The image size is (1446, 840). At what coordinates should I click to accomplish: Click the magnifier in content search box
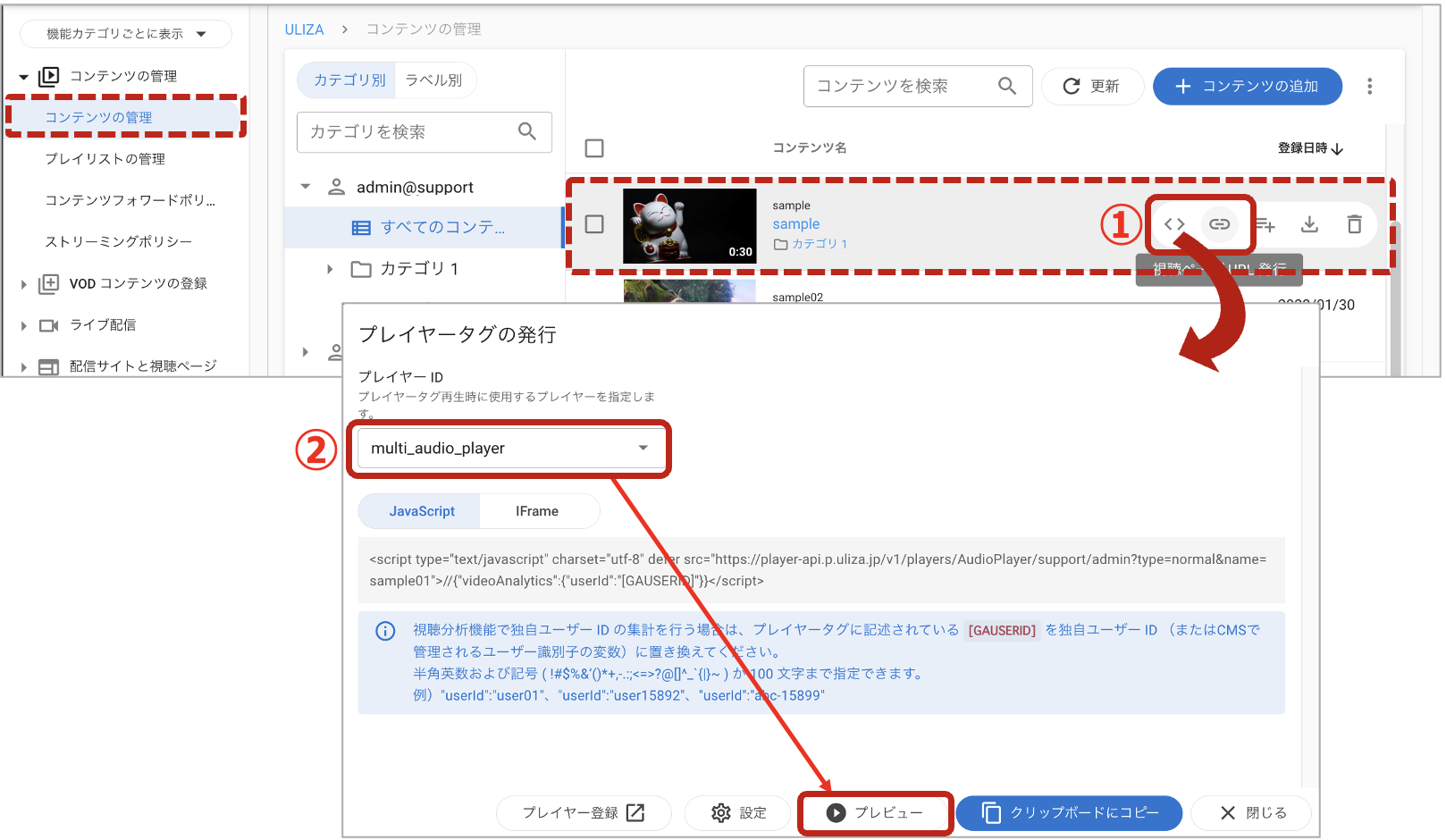1007,86
